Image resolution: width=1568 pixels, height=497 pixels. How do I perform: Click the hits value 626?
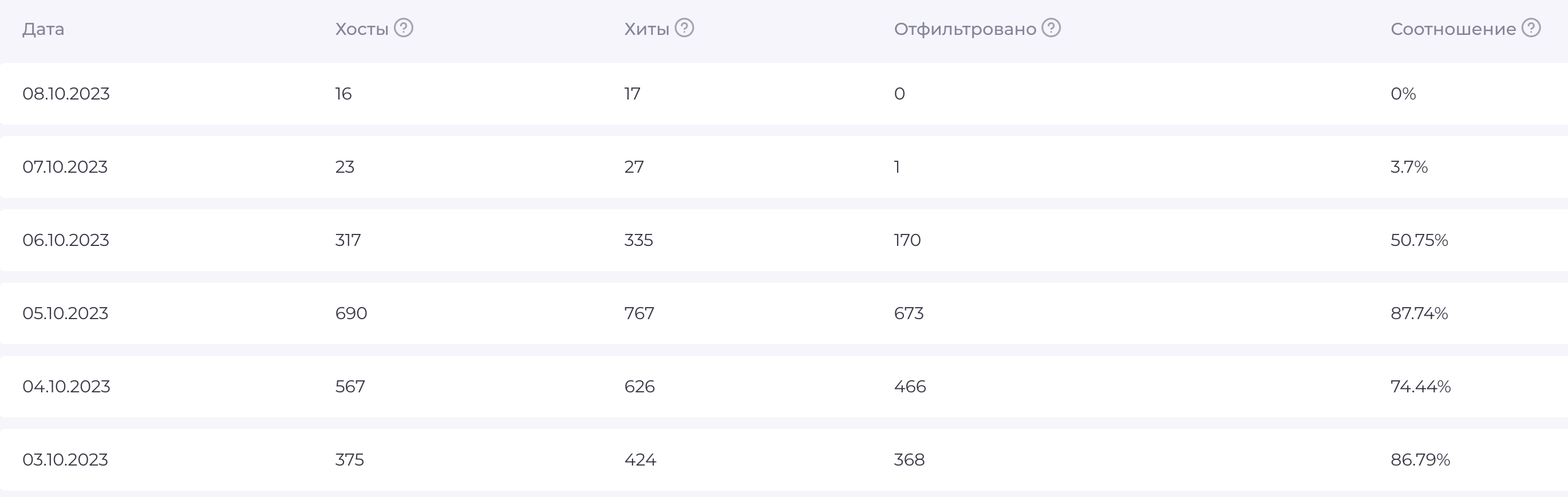(x=639, y=386)
